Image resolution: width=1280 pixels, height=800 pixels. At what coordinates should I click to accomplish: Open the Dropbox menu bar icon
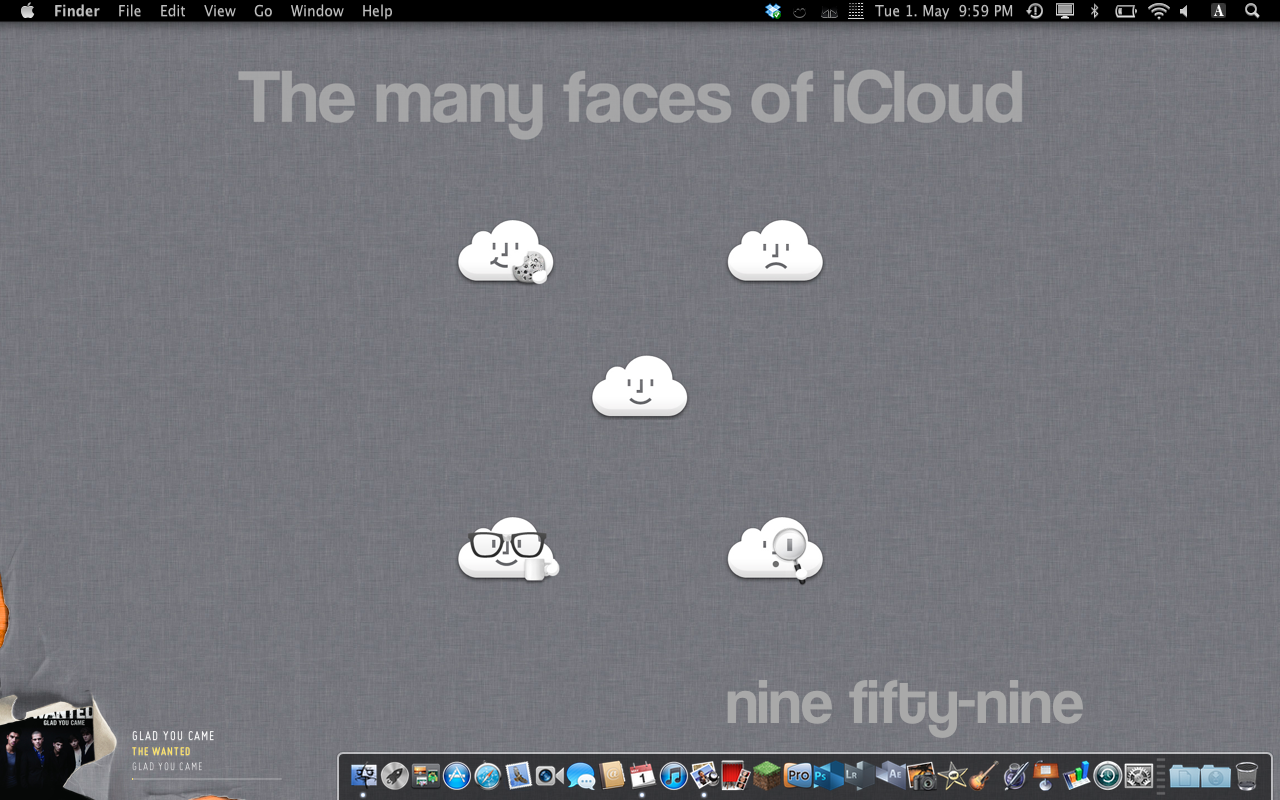pyautogui.click(x=773, y=11)
